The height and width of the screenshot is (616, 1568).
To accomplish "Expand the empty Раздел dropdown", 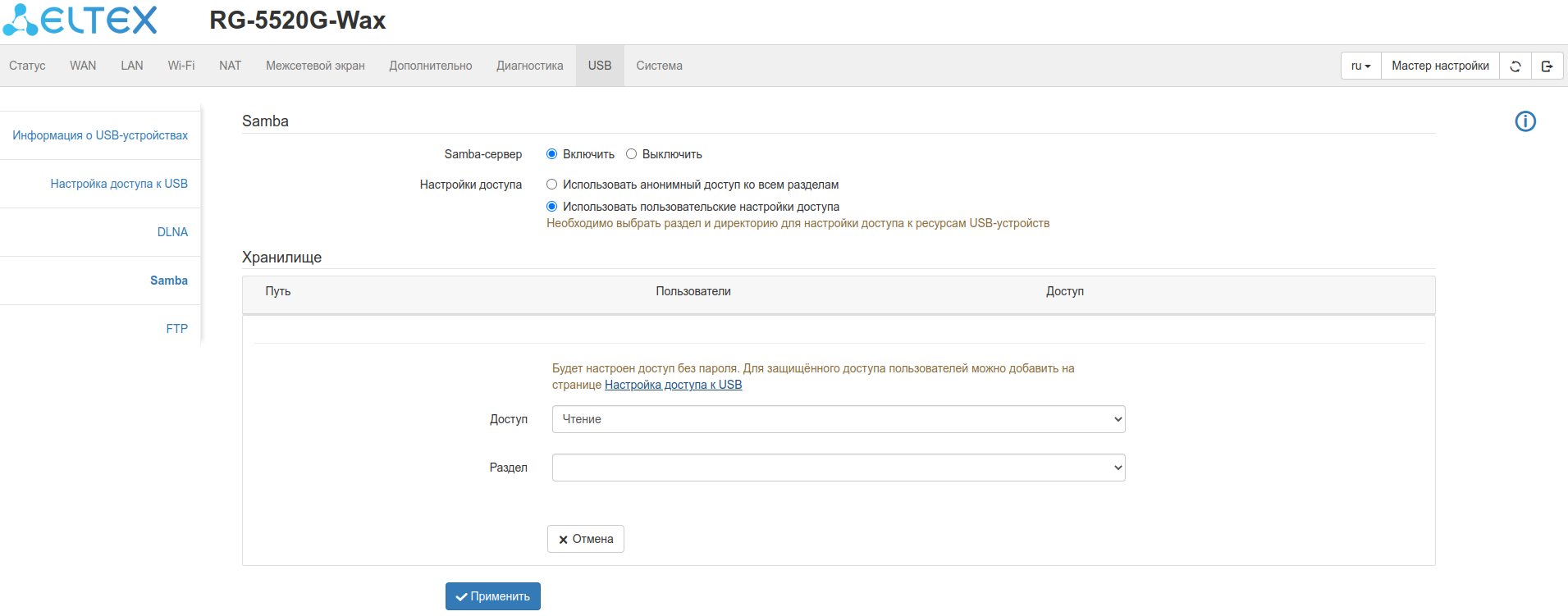I will click(x=838, y=468).
